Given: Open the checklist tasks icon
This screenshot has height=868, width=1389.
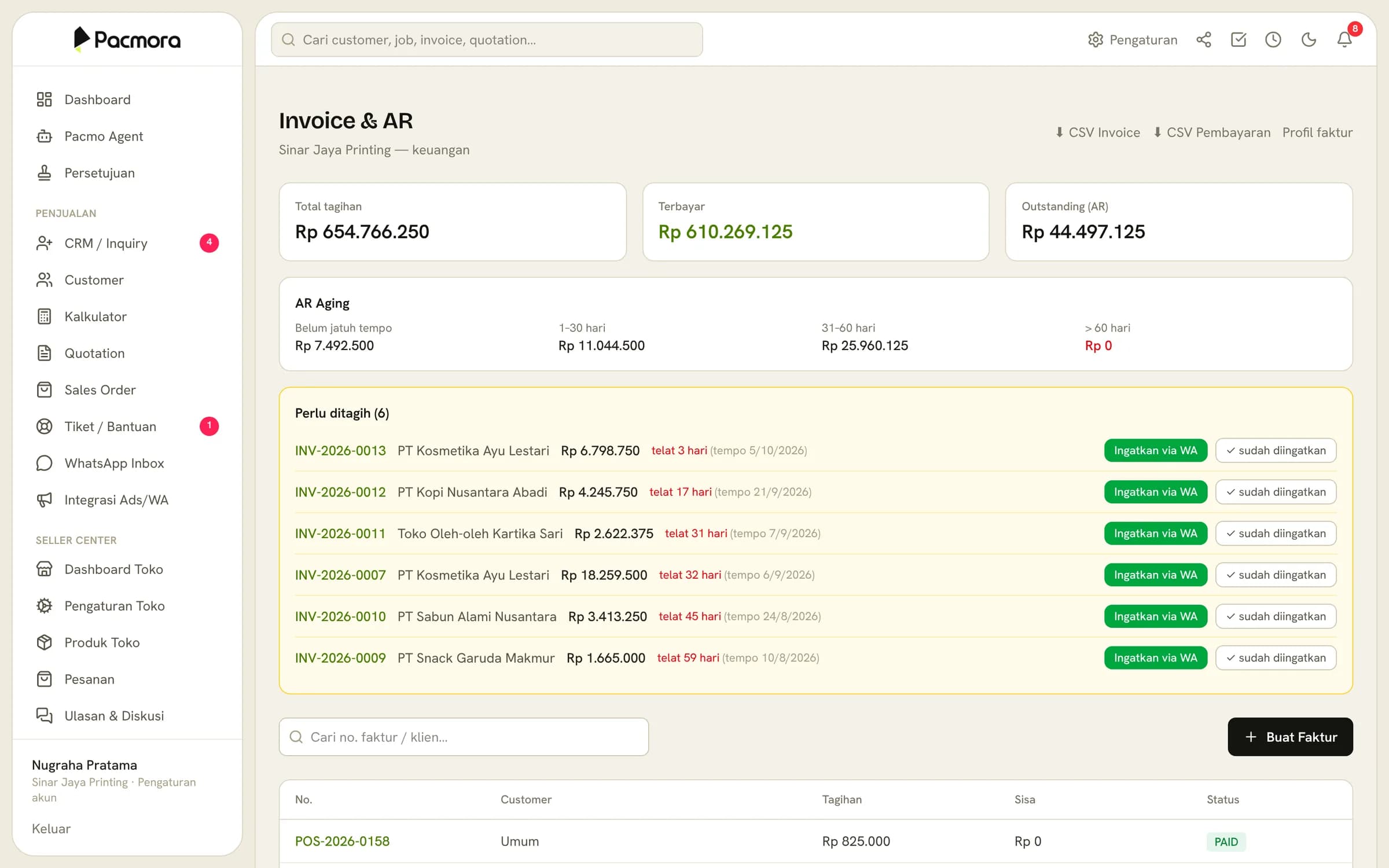Looking at the screenshot, I should point(1239,40).
